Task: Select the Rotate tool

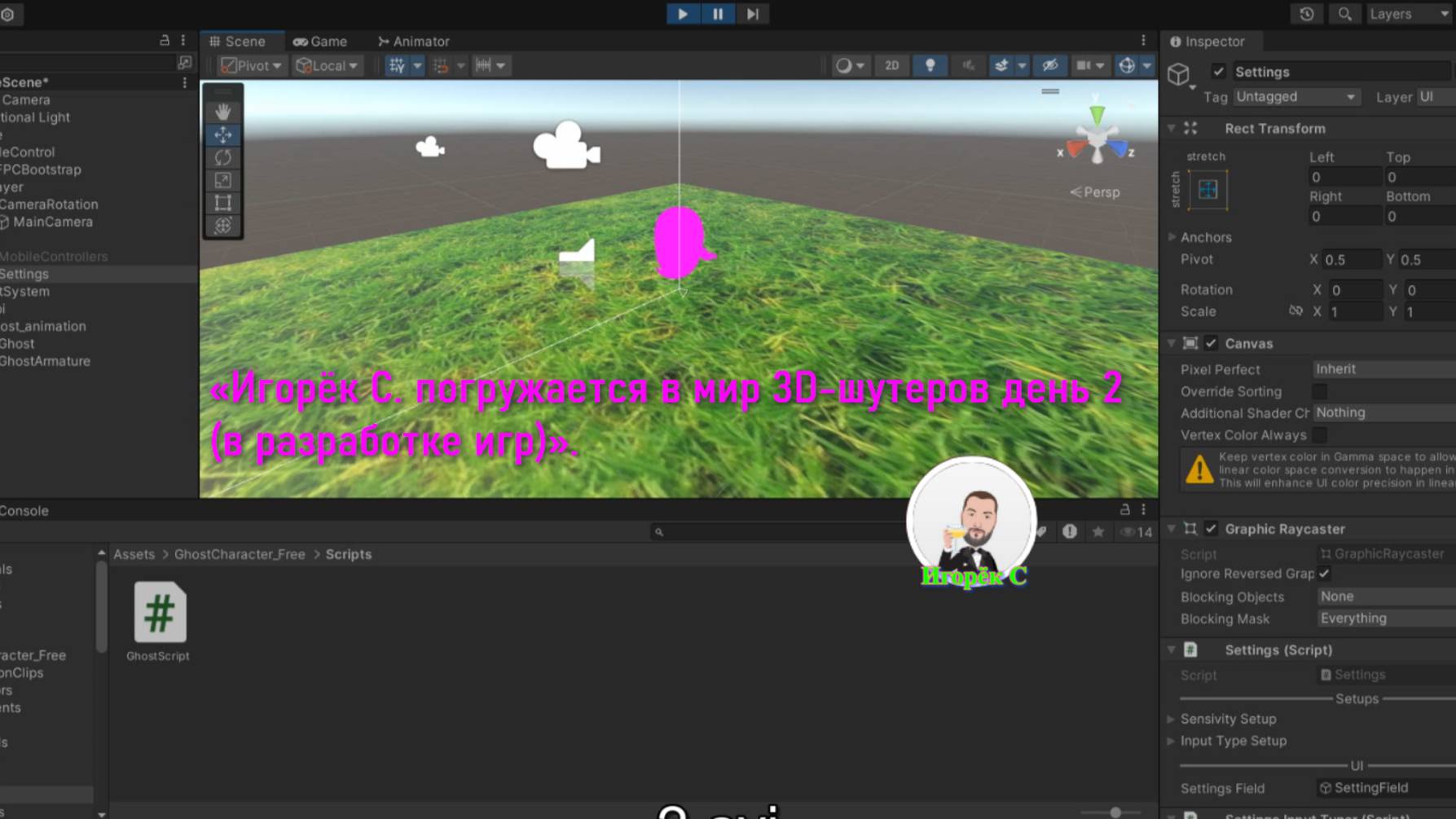Action: (222, 158)
